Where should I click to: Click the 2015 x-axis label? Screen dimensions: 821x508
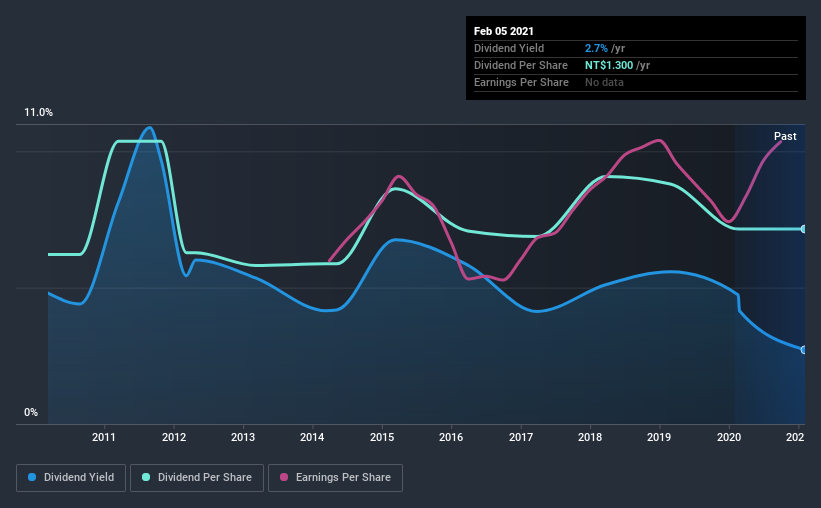(382, 437)
